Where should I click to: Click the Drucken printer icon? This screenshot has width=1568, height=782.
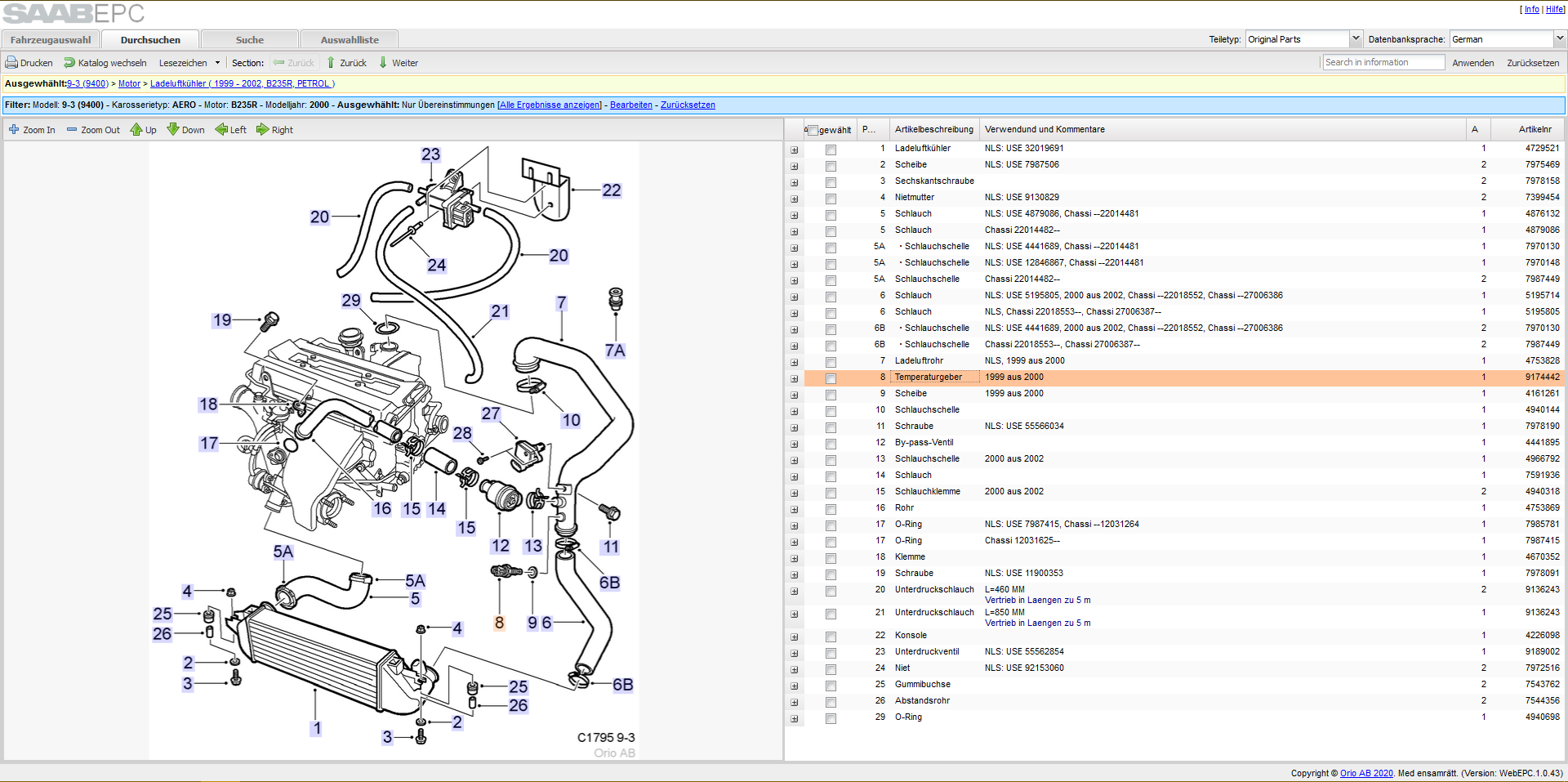(x=11, y=63)
